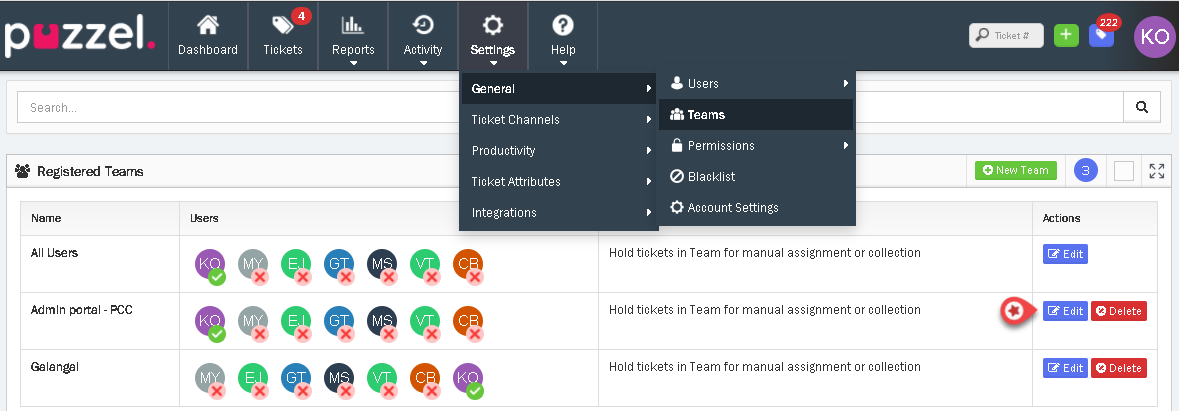Viewport: 1179px width, 411px height.
Task: Toggle CB user in Admin portal - PCC row
Action: coord(468,321)
